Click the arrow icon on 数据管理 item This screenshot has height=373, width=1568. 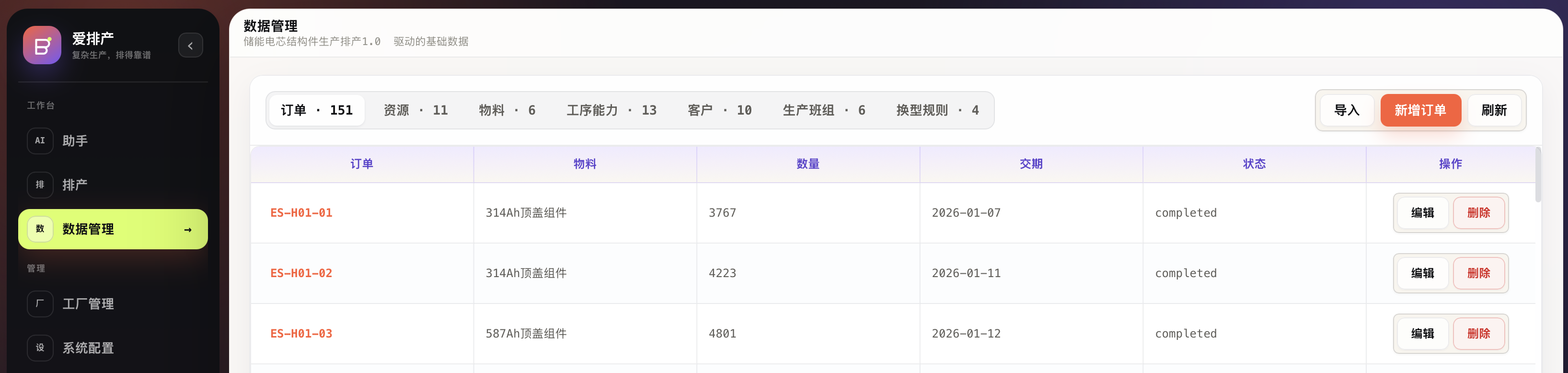pos(187,230)
